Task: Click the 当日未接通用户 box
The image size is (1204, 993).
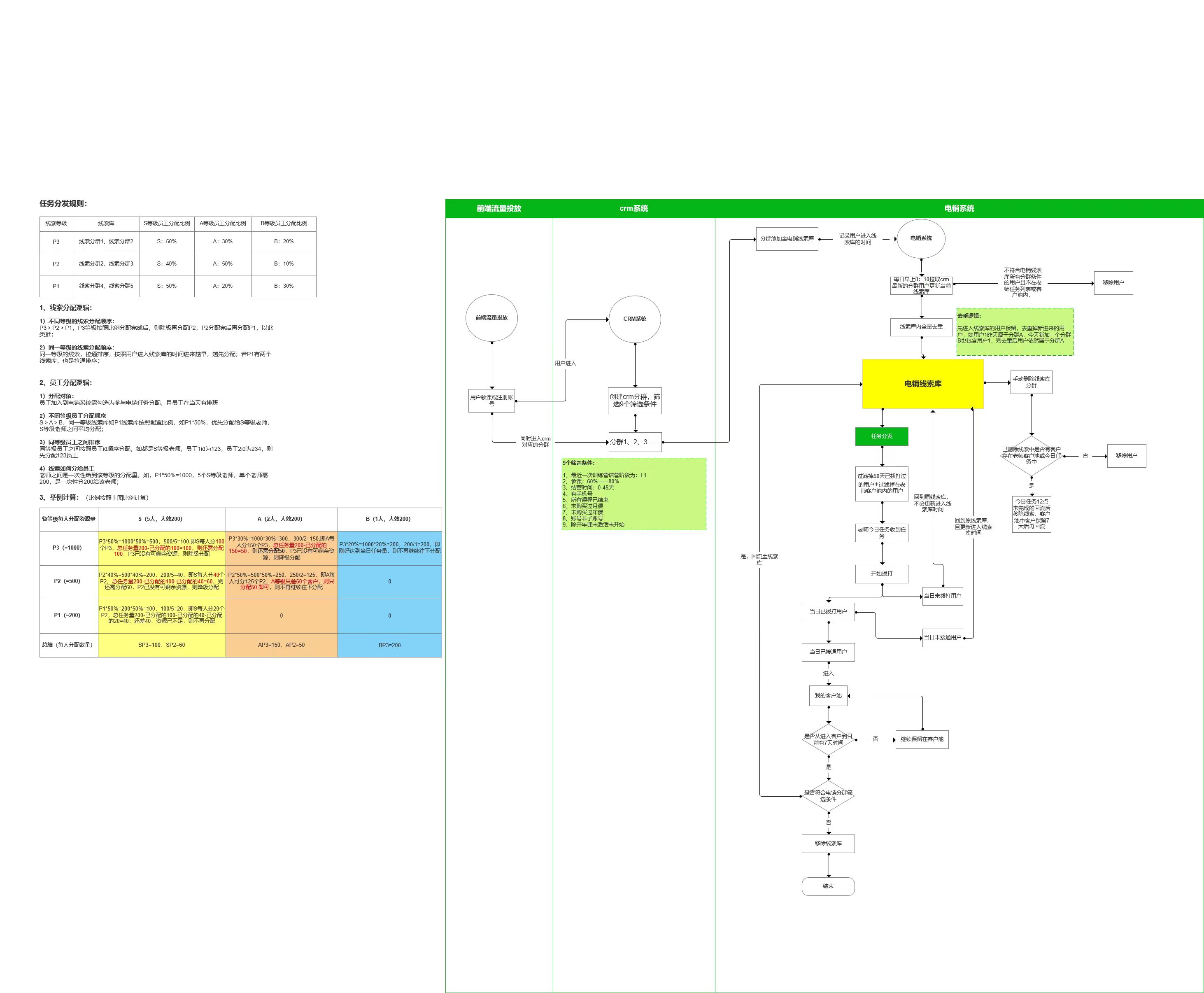Action: [942, 637]
